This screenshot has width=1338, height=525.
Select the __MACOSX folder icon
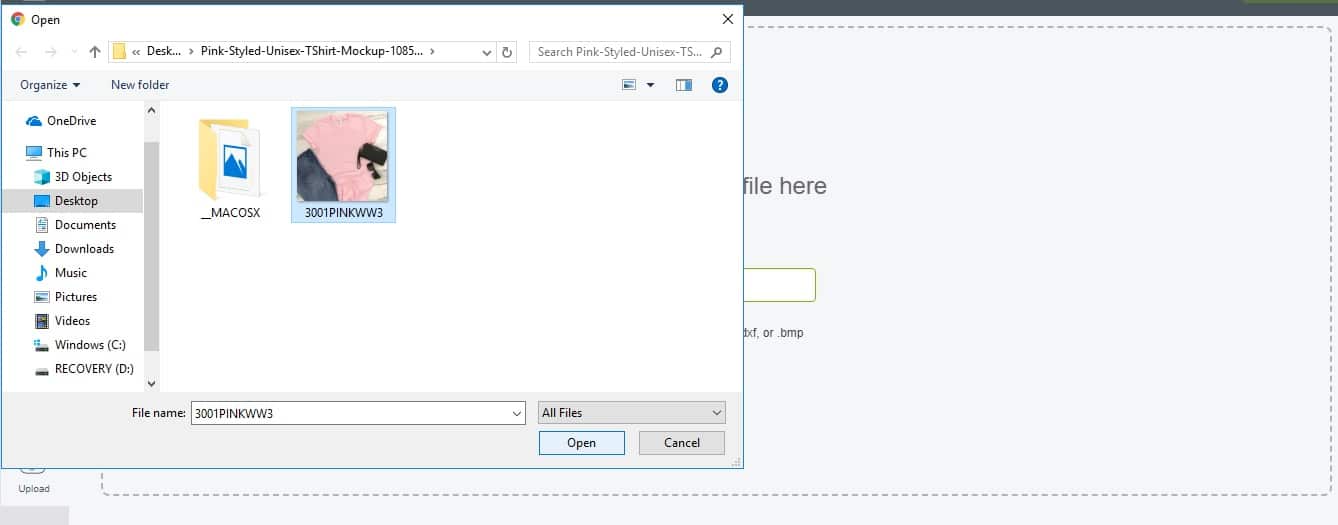coord(229,160)
